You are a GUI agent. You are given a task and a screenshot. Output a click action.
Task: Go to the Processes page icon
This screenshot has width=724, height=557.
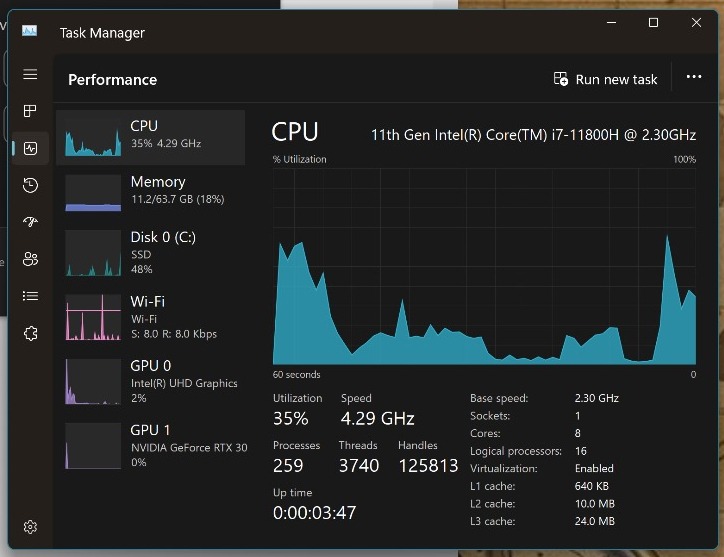[30, 111]
